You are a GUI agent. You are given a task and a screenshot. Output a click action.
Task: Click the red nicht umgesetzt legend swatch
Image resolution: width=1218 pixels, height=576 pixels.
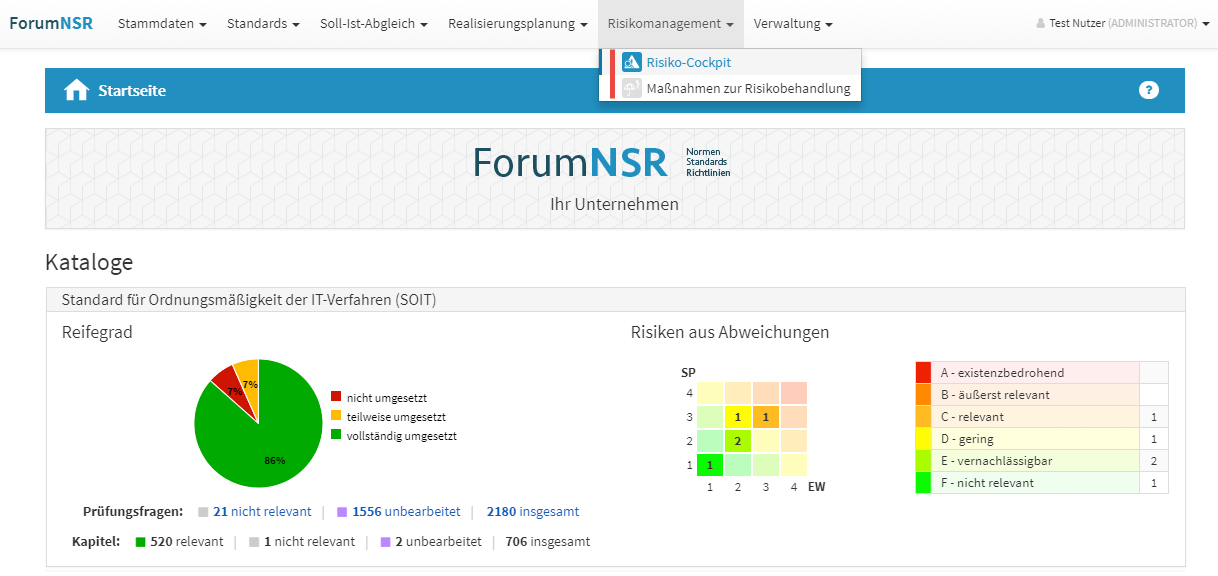336,397
